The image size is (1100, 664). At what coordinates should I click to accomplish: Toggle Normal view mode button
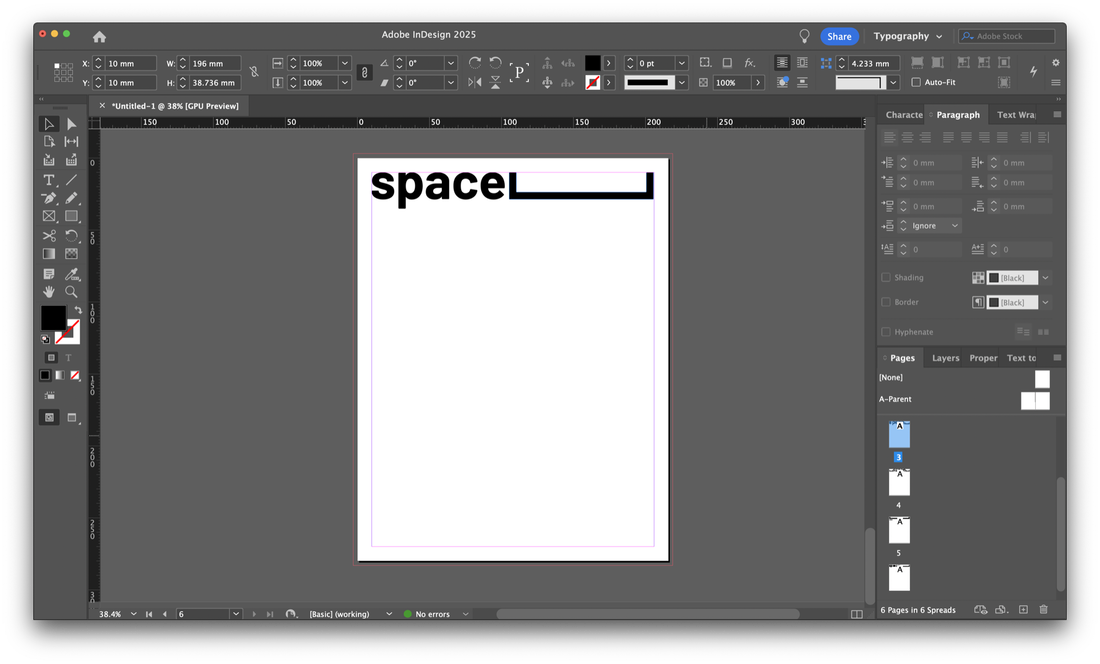click(49, 417)
